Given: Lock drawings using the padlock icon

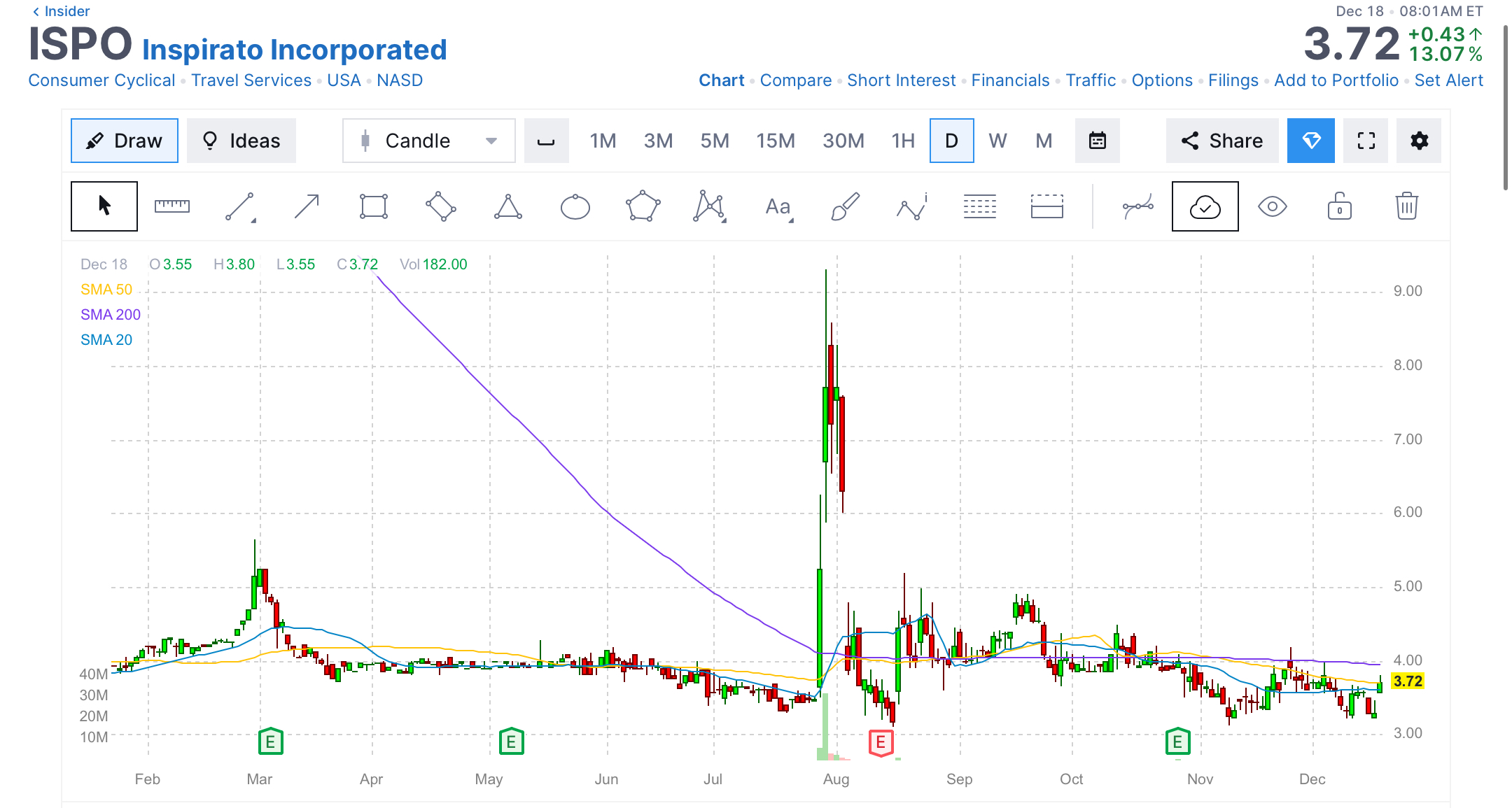Looking at the screenshot, I should point(1338,206).
